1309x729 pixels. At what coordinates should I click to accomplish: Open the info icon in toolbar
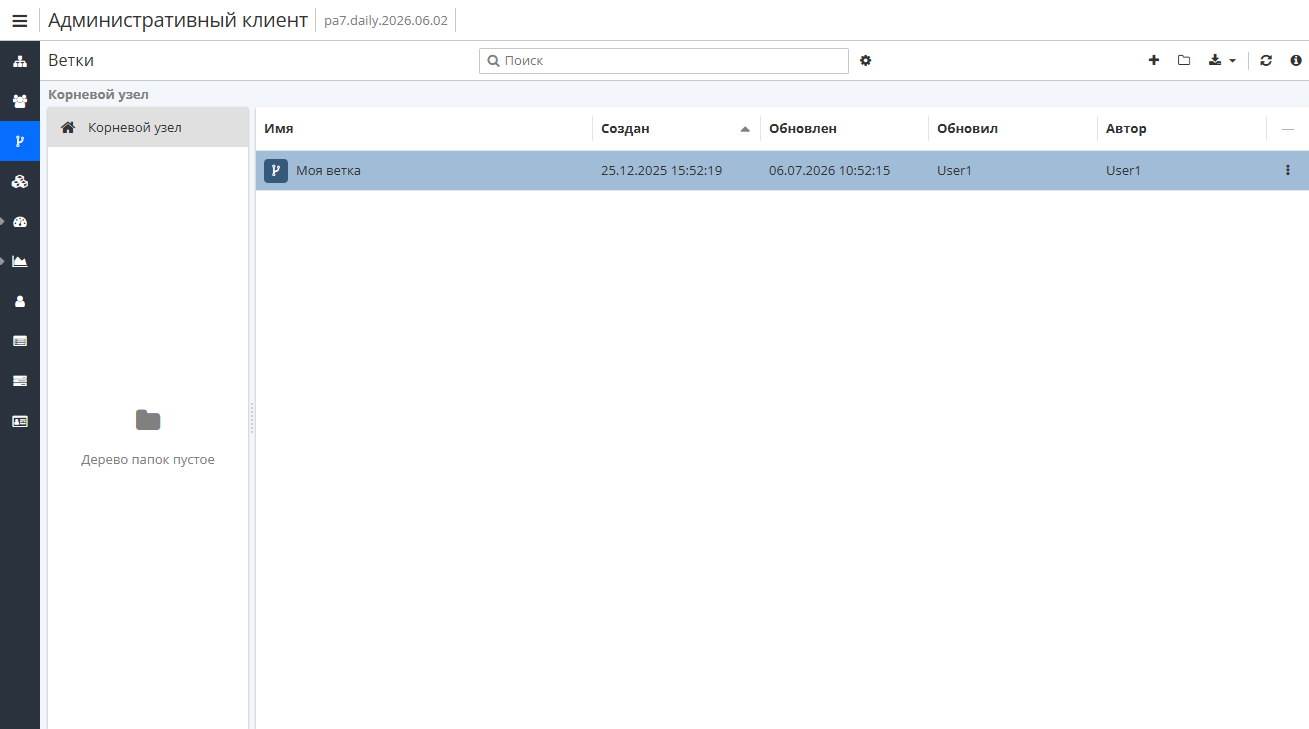click(1296, 61)
